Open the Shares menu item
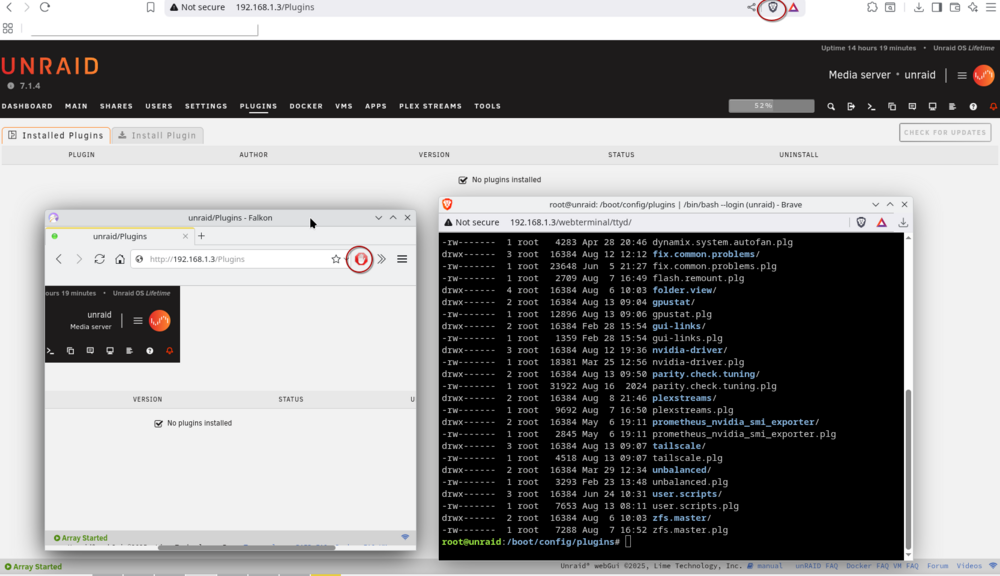This screenshot has width=1000, height=576. pos(116,107)
